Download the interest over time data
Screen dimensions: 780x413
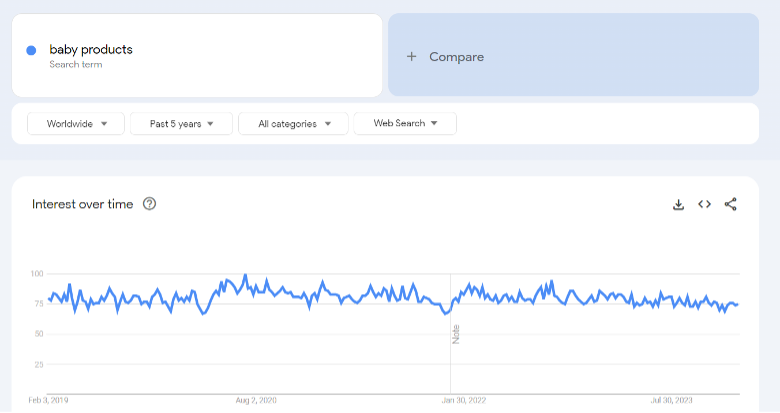coord(678,205)
